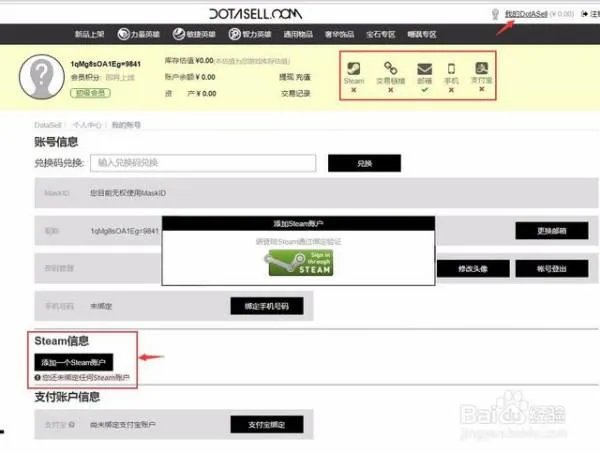600x454 pixels.
Task: Click the username 1qMg8sOA1Eg=9841 in header
Action: point(106,64)
